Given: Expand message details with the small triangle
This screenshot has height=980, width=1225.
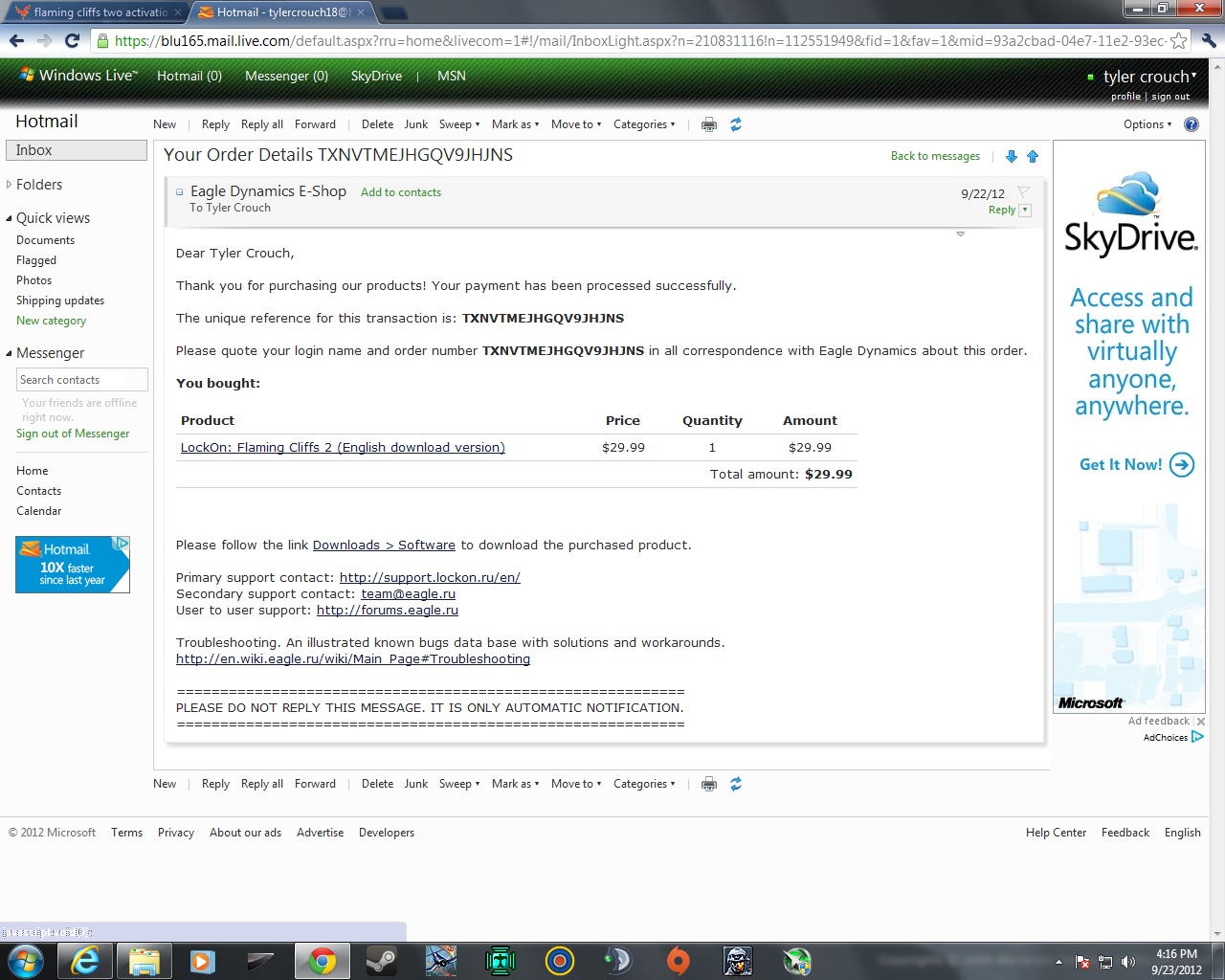Looking at the screenshot, I should click(960, 234).
